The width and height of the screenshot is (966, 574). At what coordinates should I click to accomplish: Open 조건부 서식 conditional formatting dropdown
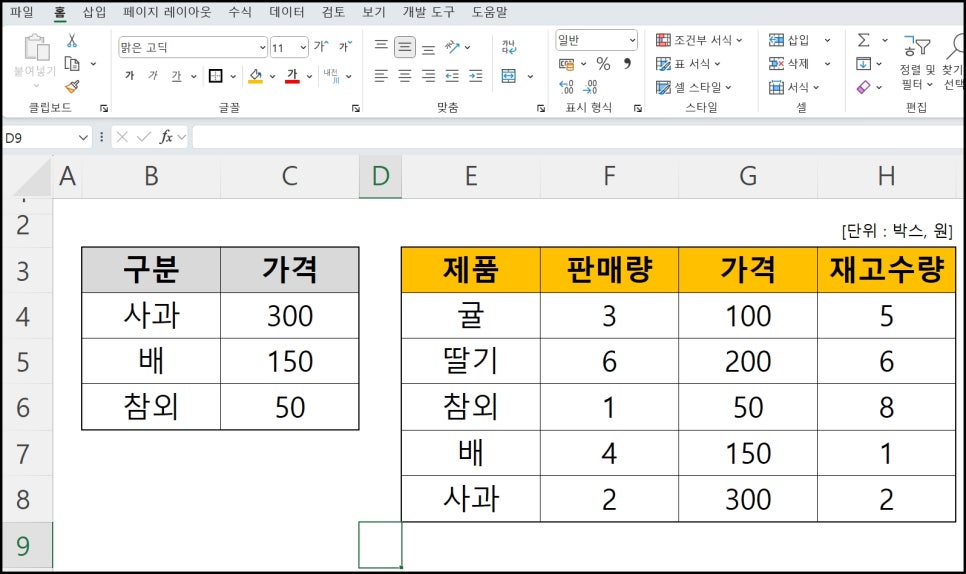click(x=699, y=40)
